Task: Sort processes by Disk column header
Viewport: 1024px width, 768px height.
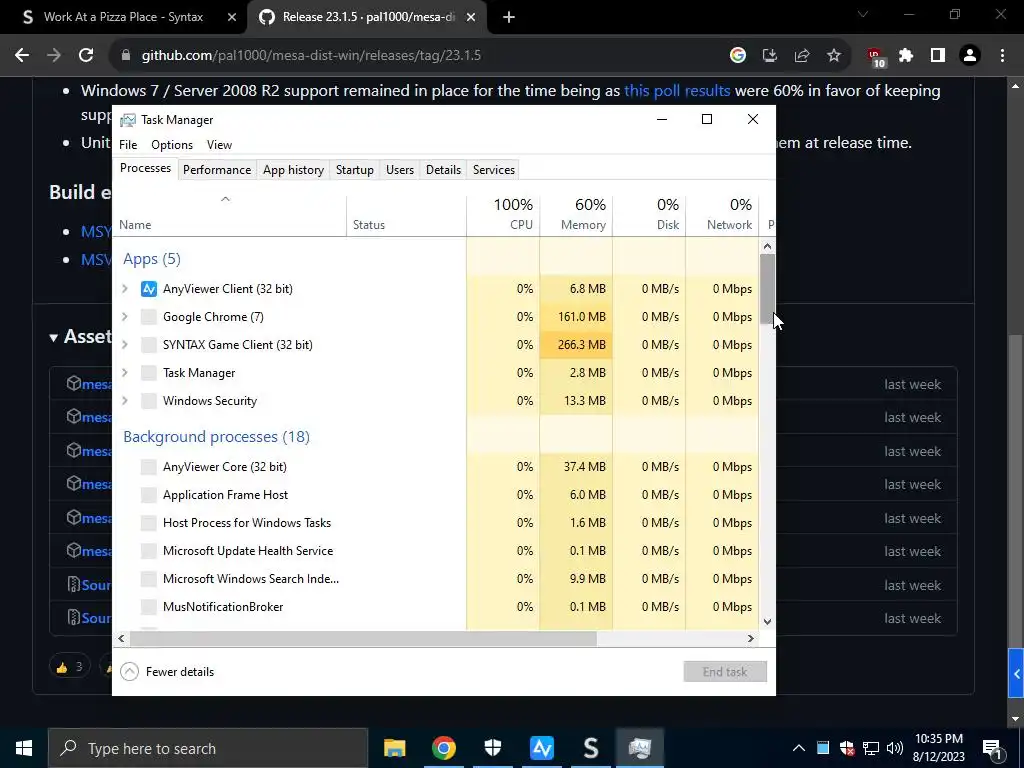Action: pyautogui.click(x=650, y=214)
